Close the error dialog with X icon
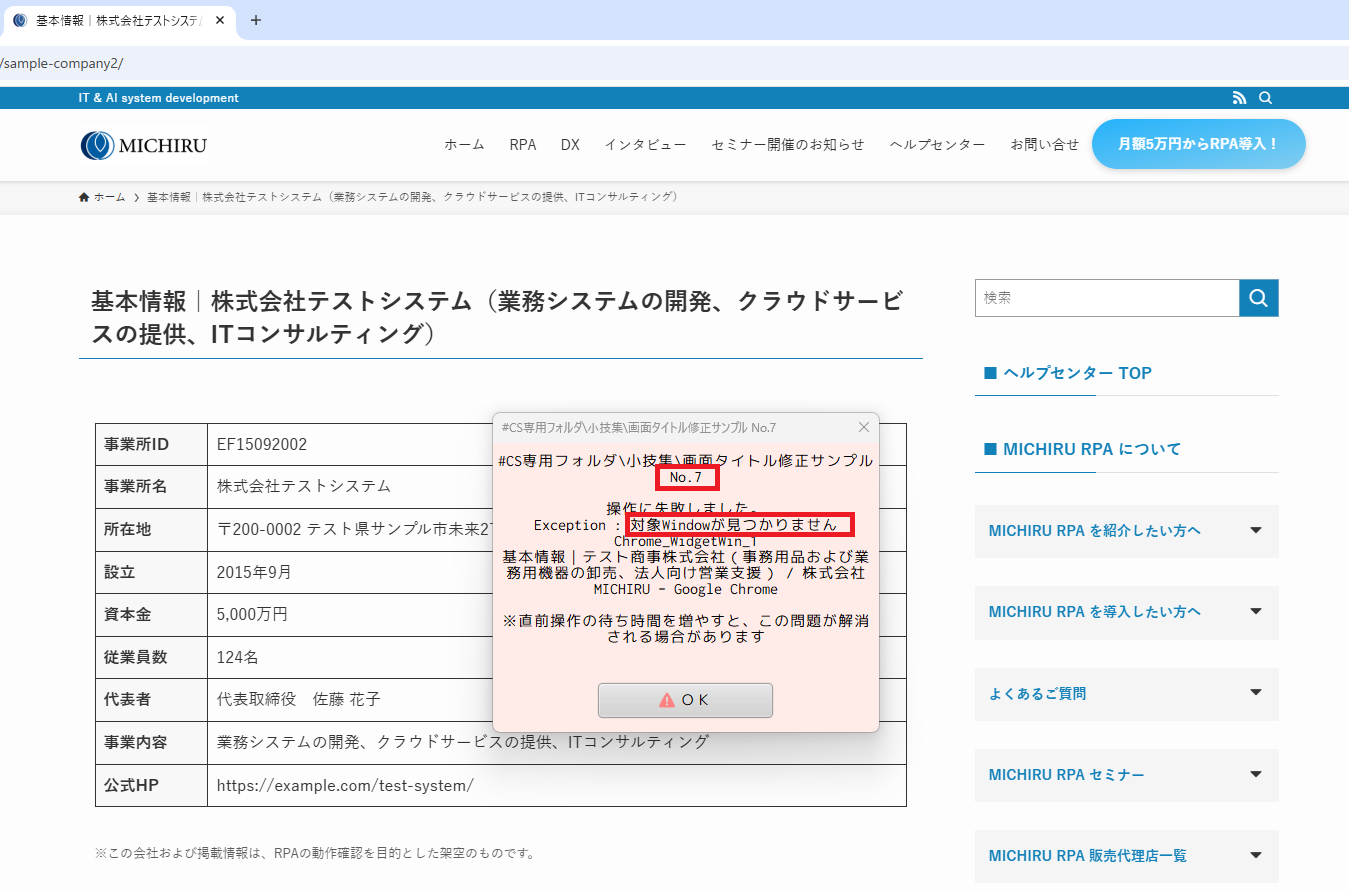Viewport: 1349px width, 890px height. 864,427
